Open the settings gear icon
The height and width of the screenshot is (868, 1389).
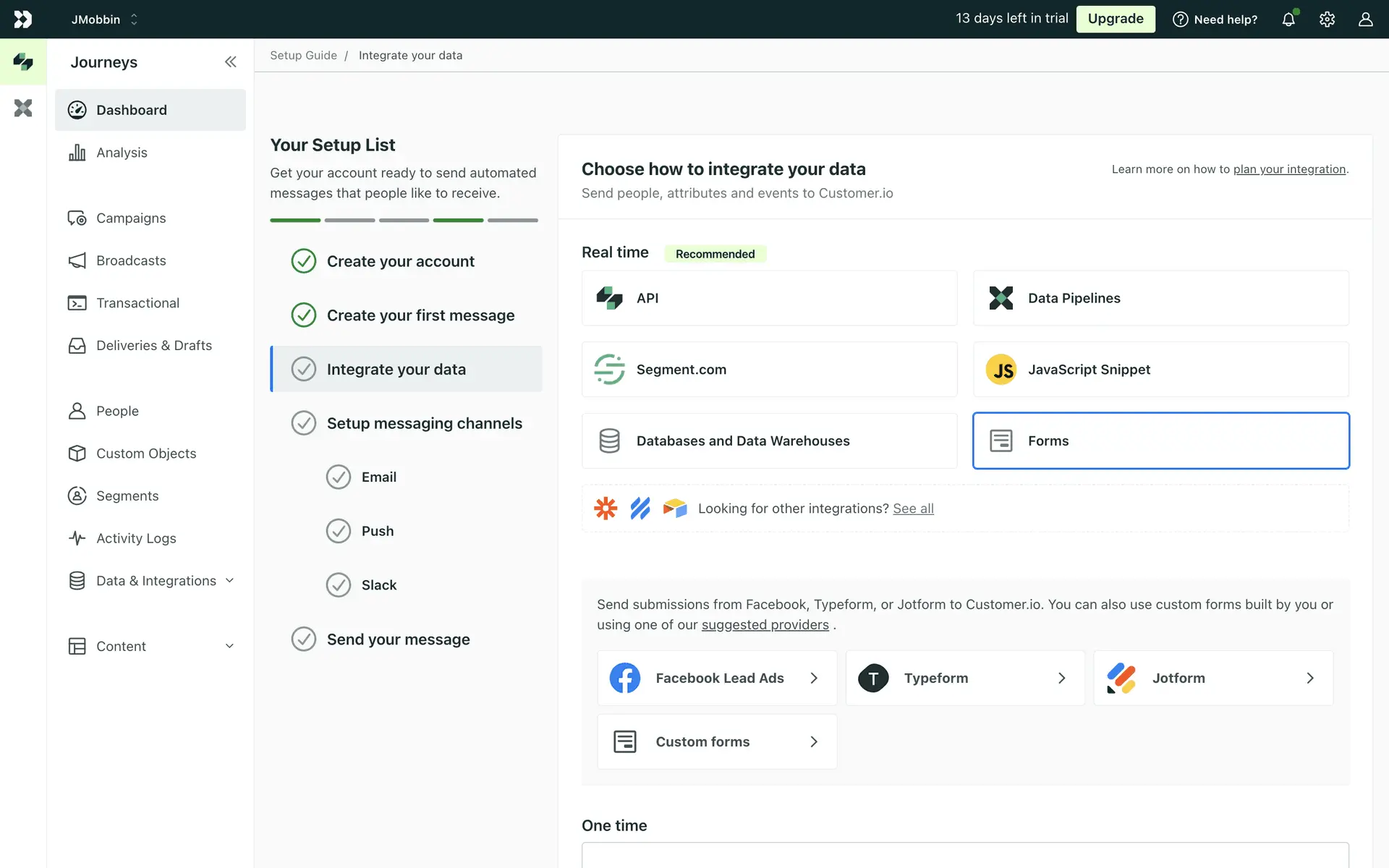1327,20
